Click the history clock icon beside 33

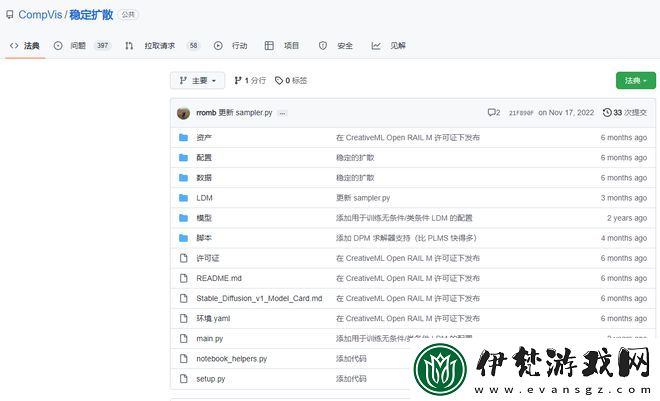tap(607, 113)
